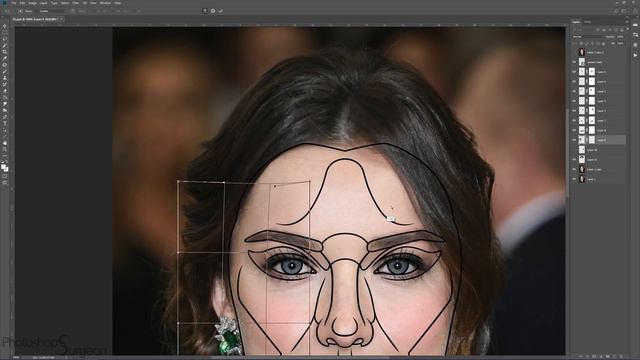Click the foreground color swatch
The height and width of the screenshot is (360, 640).
3,166
